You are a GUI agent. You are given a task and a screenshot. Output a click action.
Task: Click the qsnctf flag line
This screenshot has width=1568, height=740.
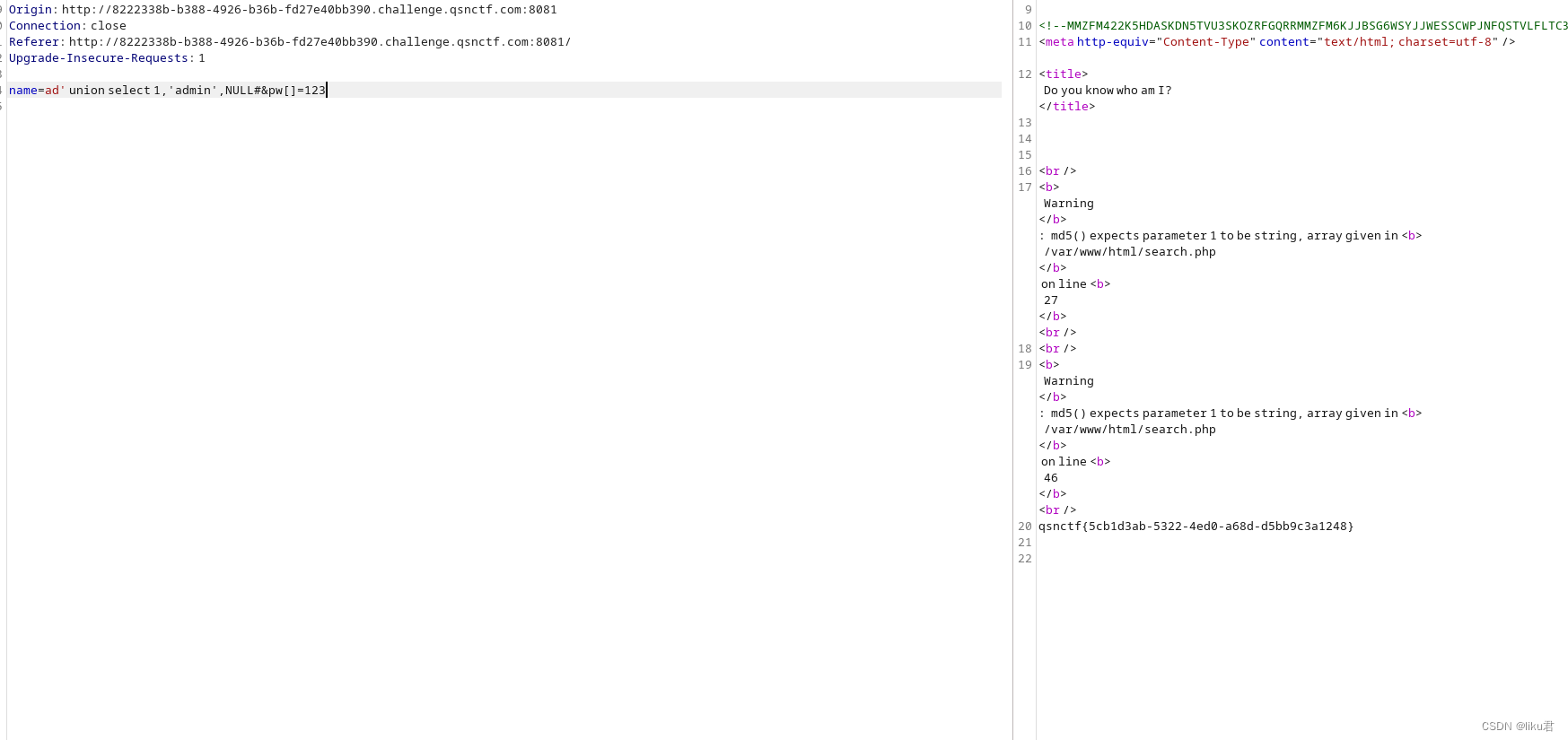pyautogui.click(x=1196, y=527)
